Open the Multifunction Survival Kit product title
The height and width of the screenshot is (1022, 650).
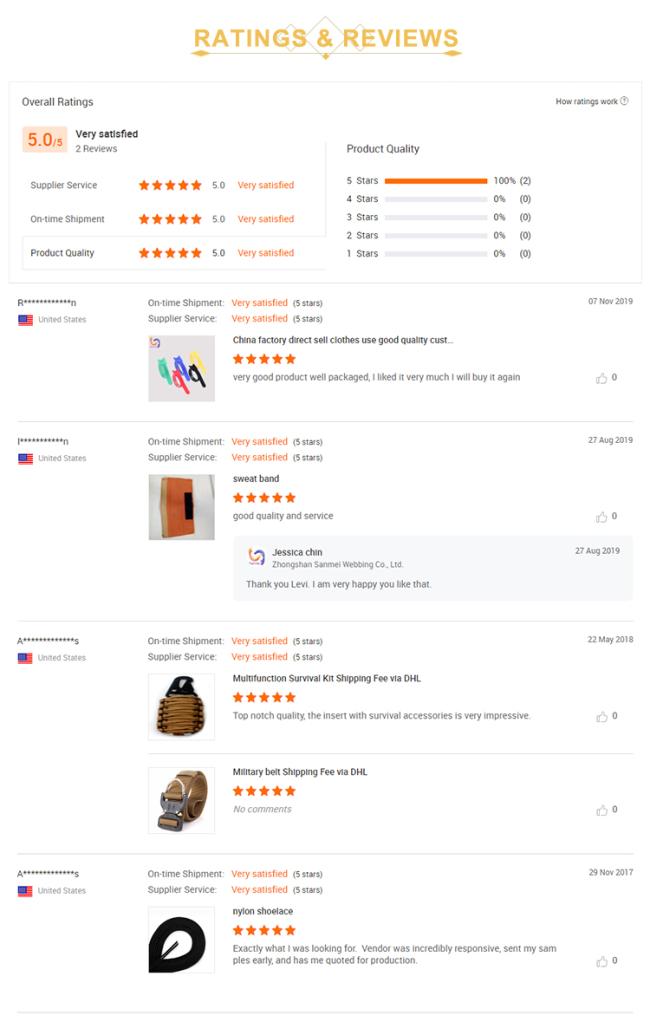[x=326, y=678]
